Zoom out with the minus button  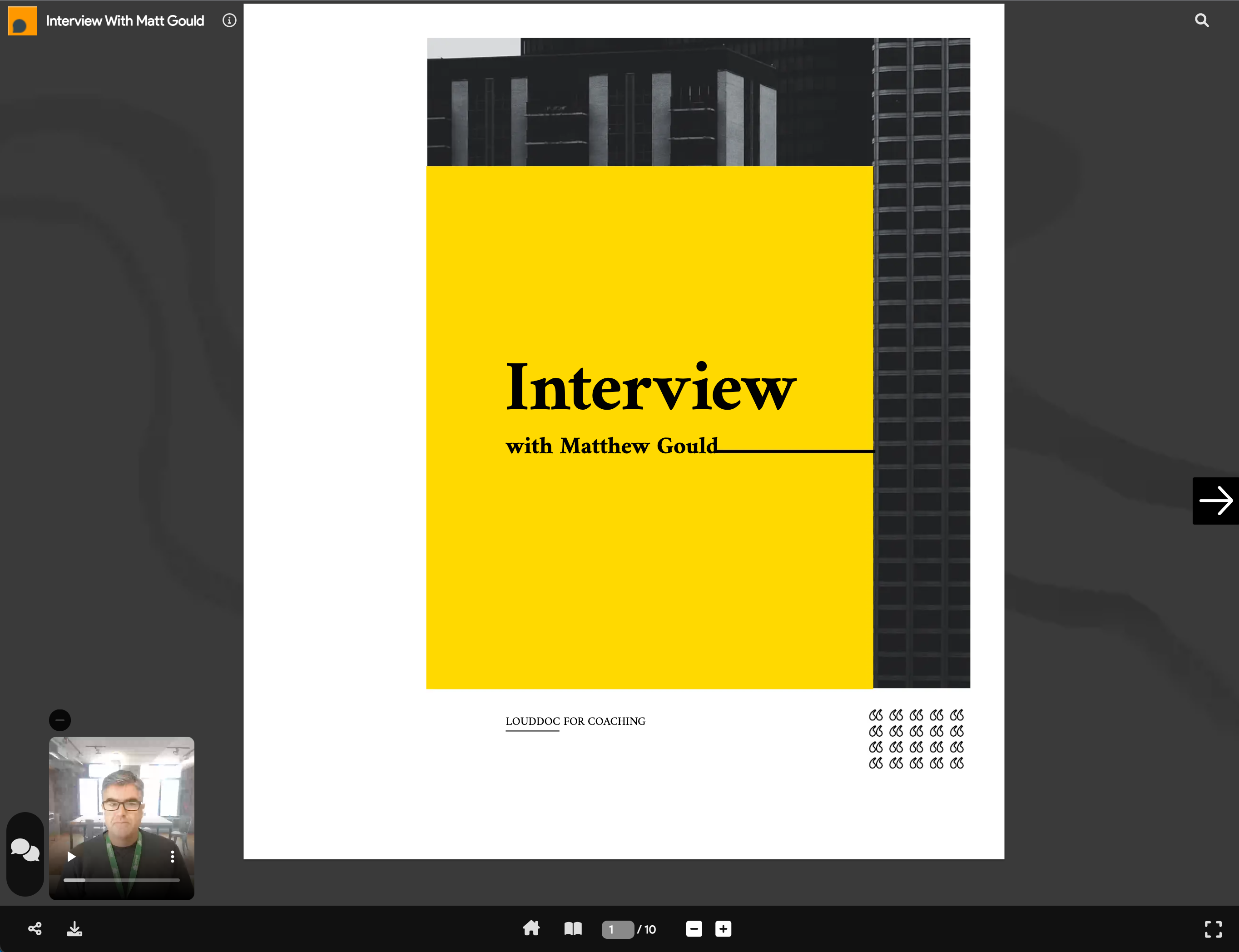click(694, 929)
